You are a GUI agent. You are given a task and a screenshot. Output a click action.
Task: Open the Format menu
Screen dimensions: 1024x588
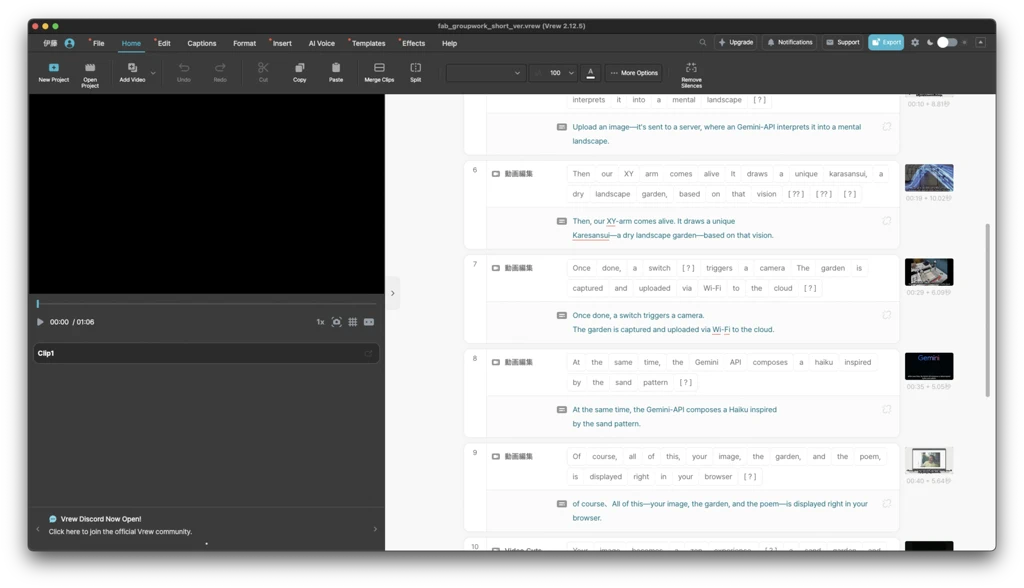244,43
